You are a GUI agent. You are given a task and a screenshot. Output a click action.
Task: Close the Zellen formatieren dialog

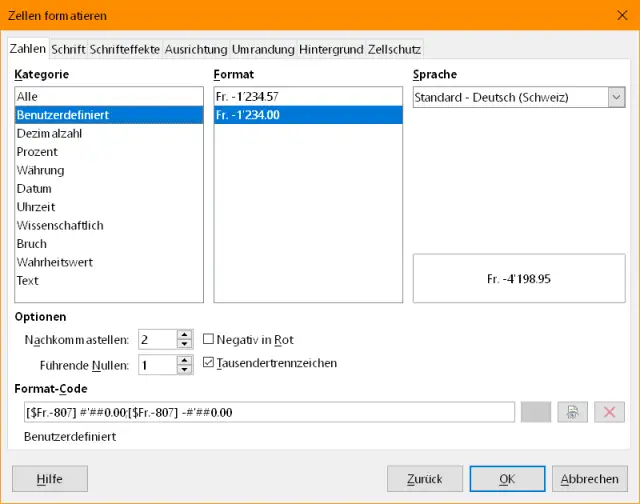pos(616,16)
